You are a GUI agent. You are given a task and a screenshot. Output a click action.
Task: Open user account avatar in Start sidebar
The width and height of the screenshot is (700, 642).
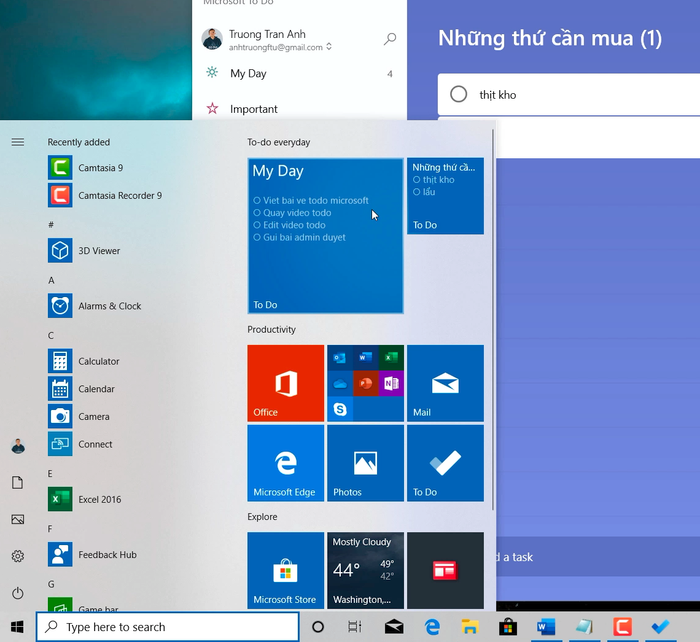click(x=18, y=446)
